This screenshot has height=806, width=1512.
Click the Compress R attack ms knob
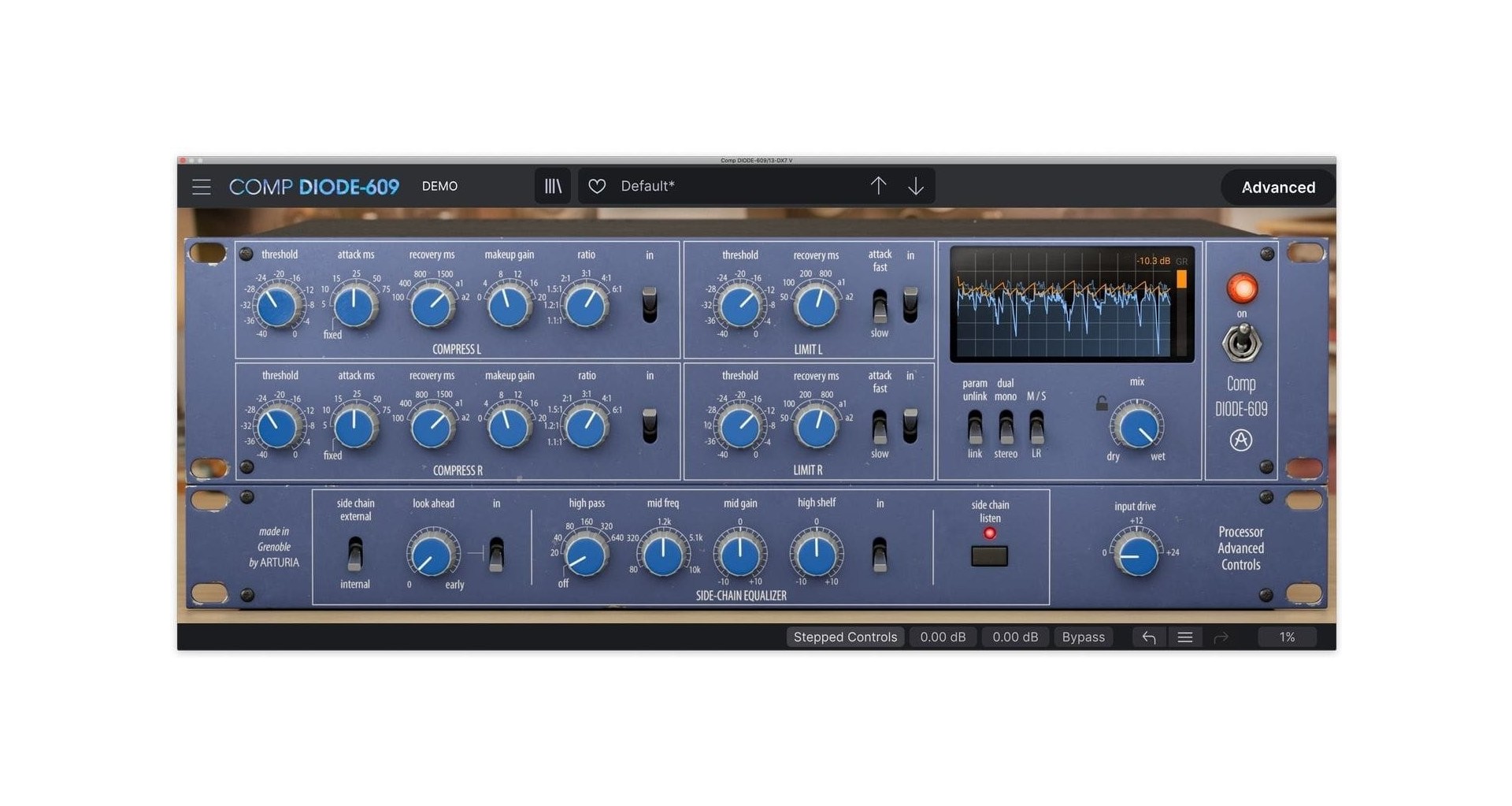[354, 427]
